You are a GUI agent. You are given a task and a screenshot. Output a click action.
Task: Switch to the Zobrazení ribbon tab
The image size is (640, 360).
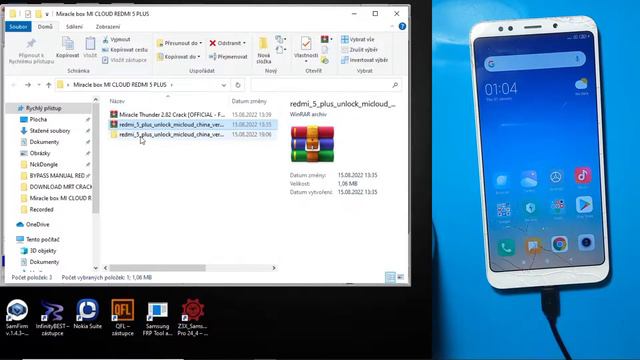pyautogui.click(x=108, y=27)
